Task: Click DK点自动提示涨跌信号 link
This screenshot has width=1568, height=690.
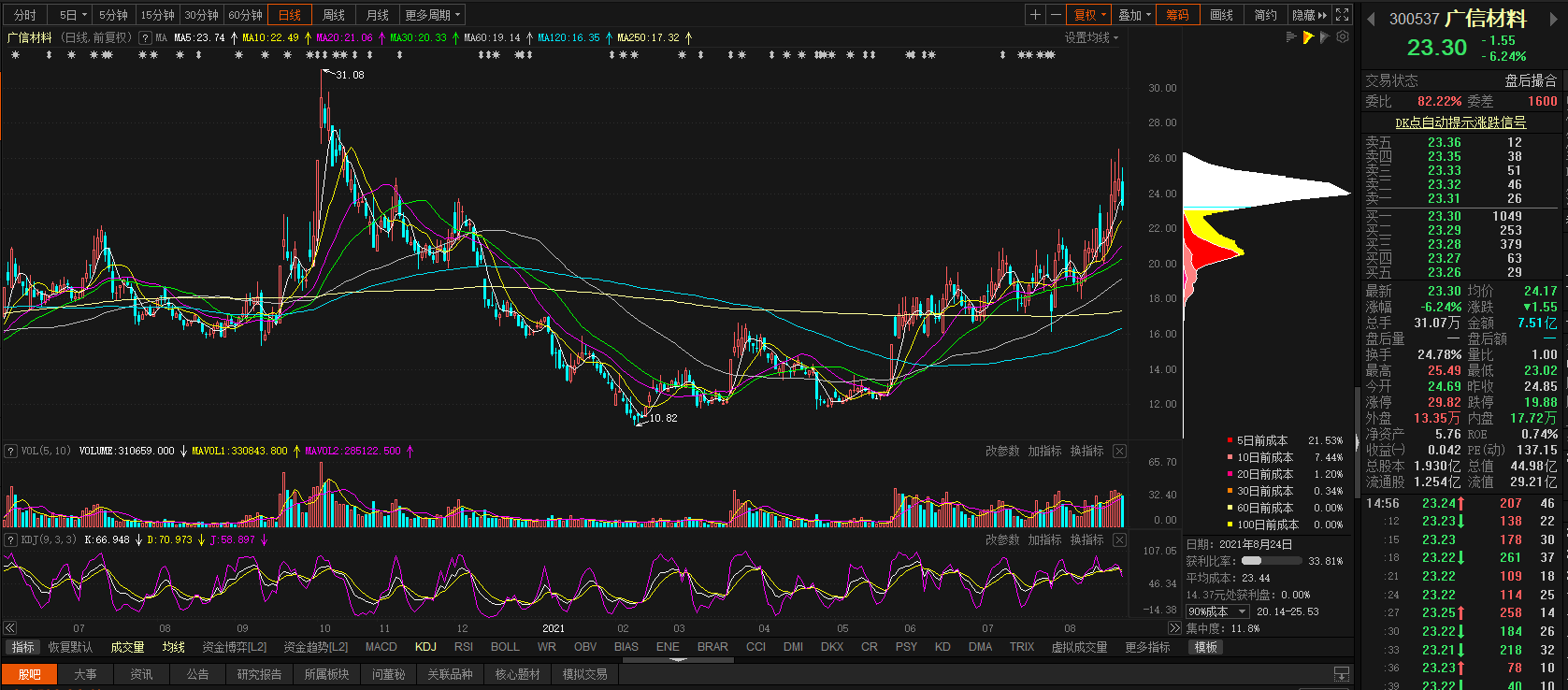Action: pos(1460,122)
